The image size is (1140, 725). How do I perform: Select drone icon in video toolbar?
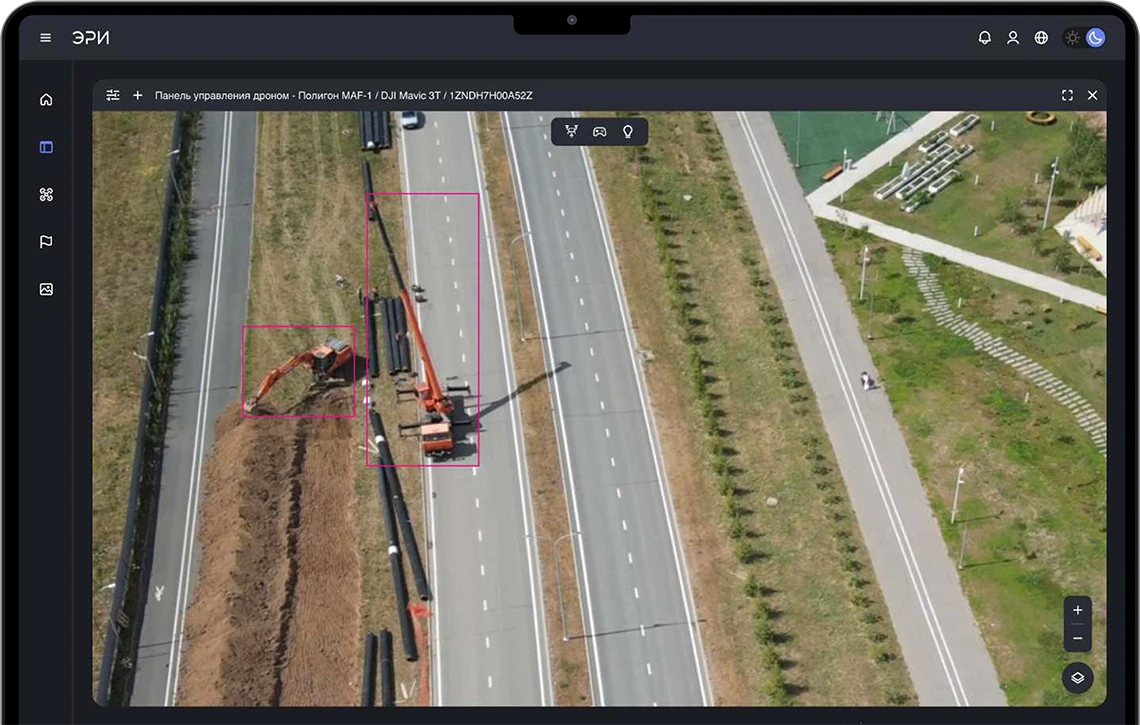click(x=571, y=132)
